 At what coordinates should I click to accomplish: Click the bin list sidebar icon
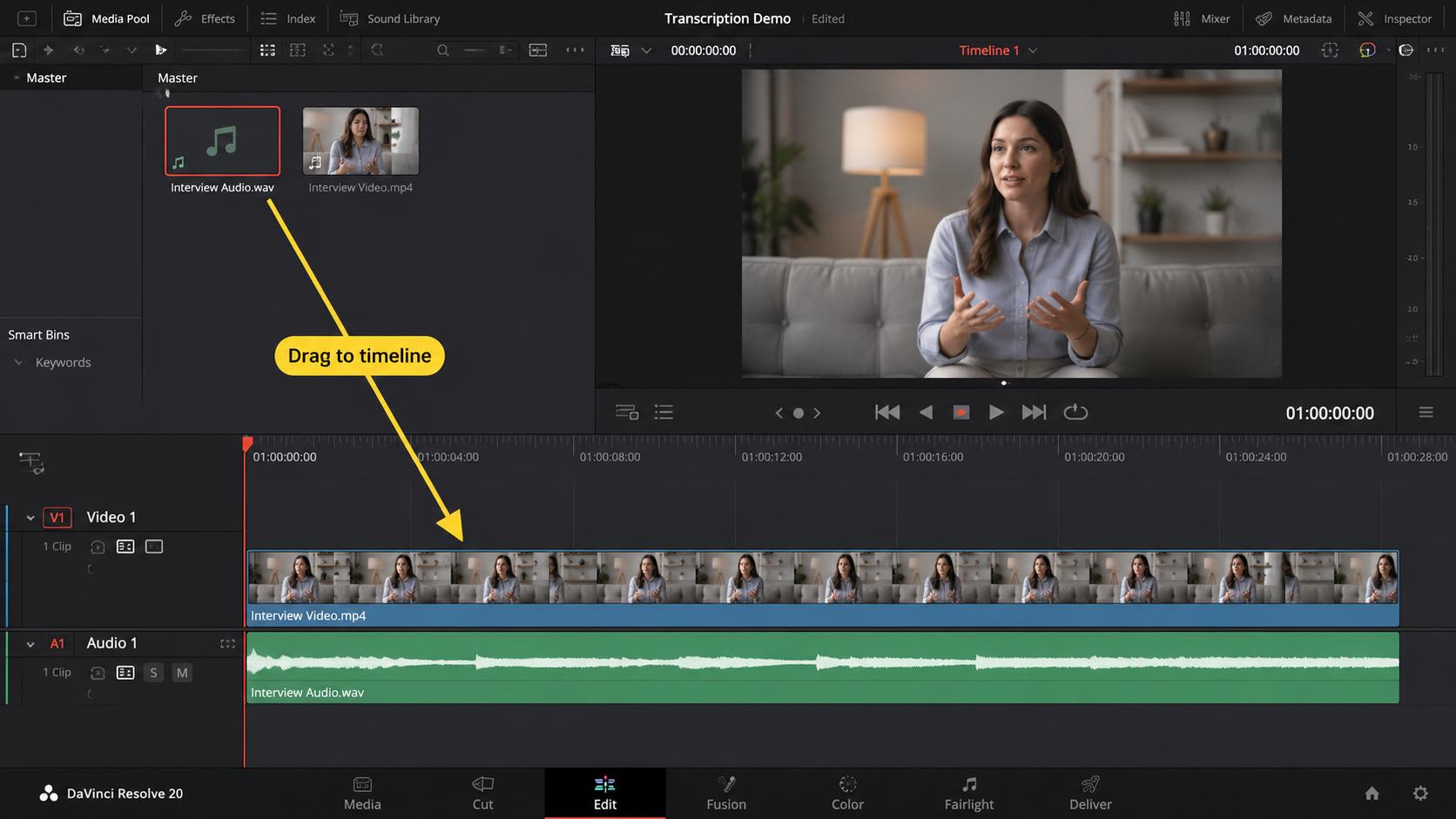point(19,50)
